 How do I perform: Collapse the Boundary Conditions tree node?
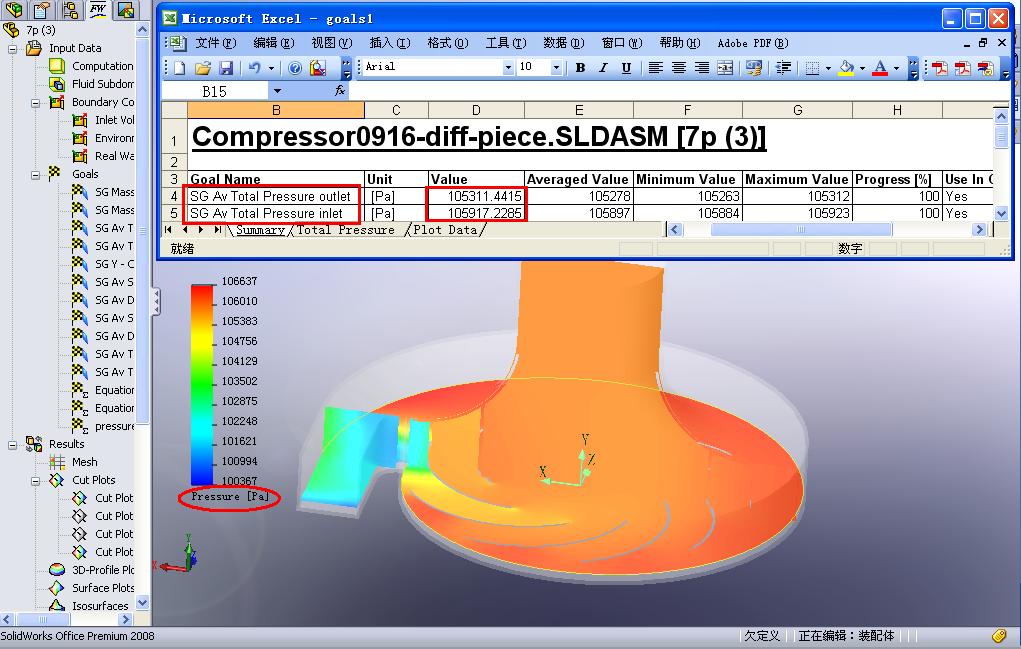pyautogui.click(x=35, y=103)
